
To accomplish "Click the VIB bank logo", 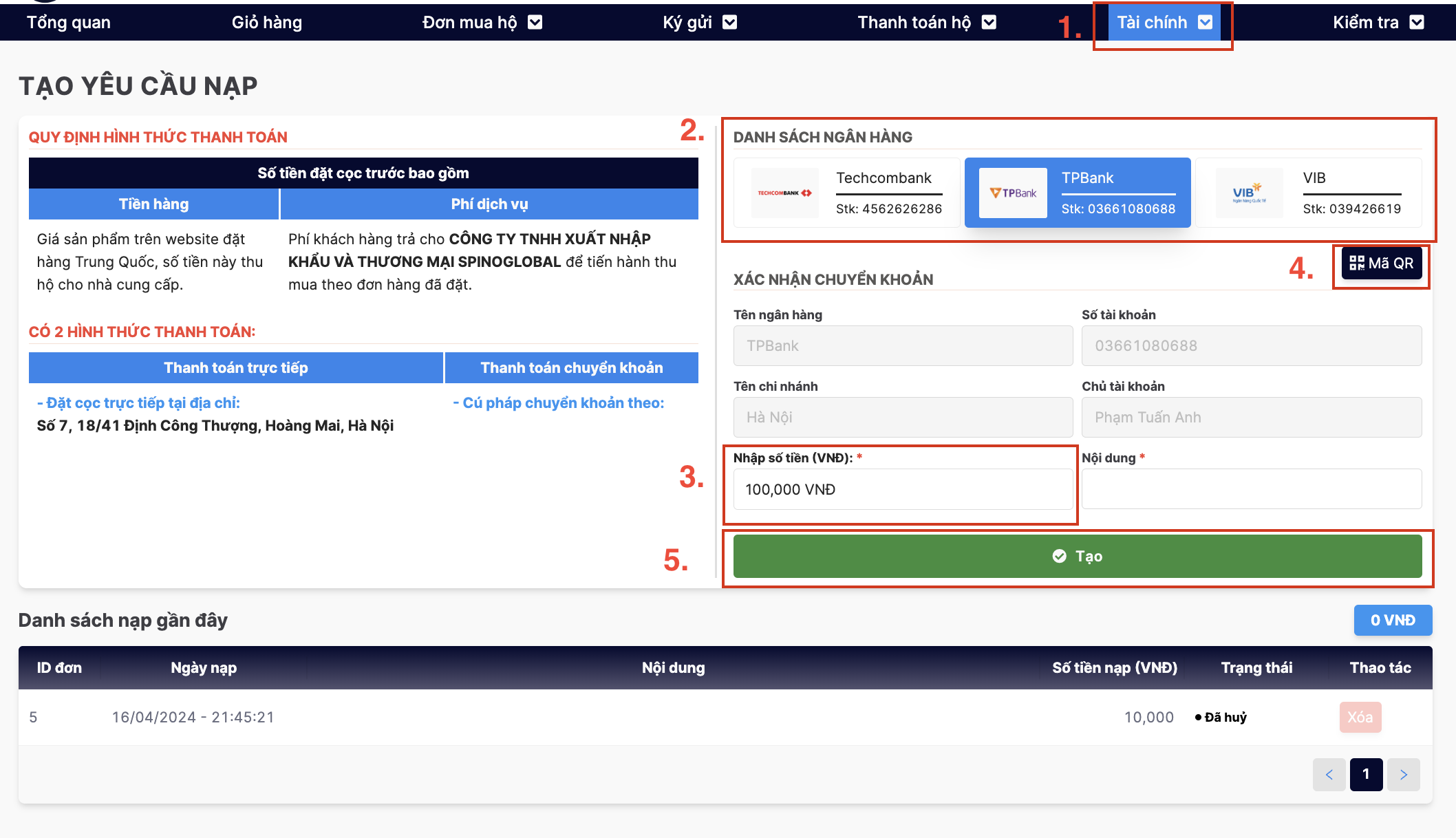I will coord(1248,193).
